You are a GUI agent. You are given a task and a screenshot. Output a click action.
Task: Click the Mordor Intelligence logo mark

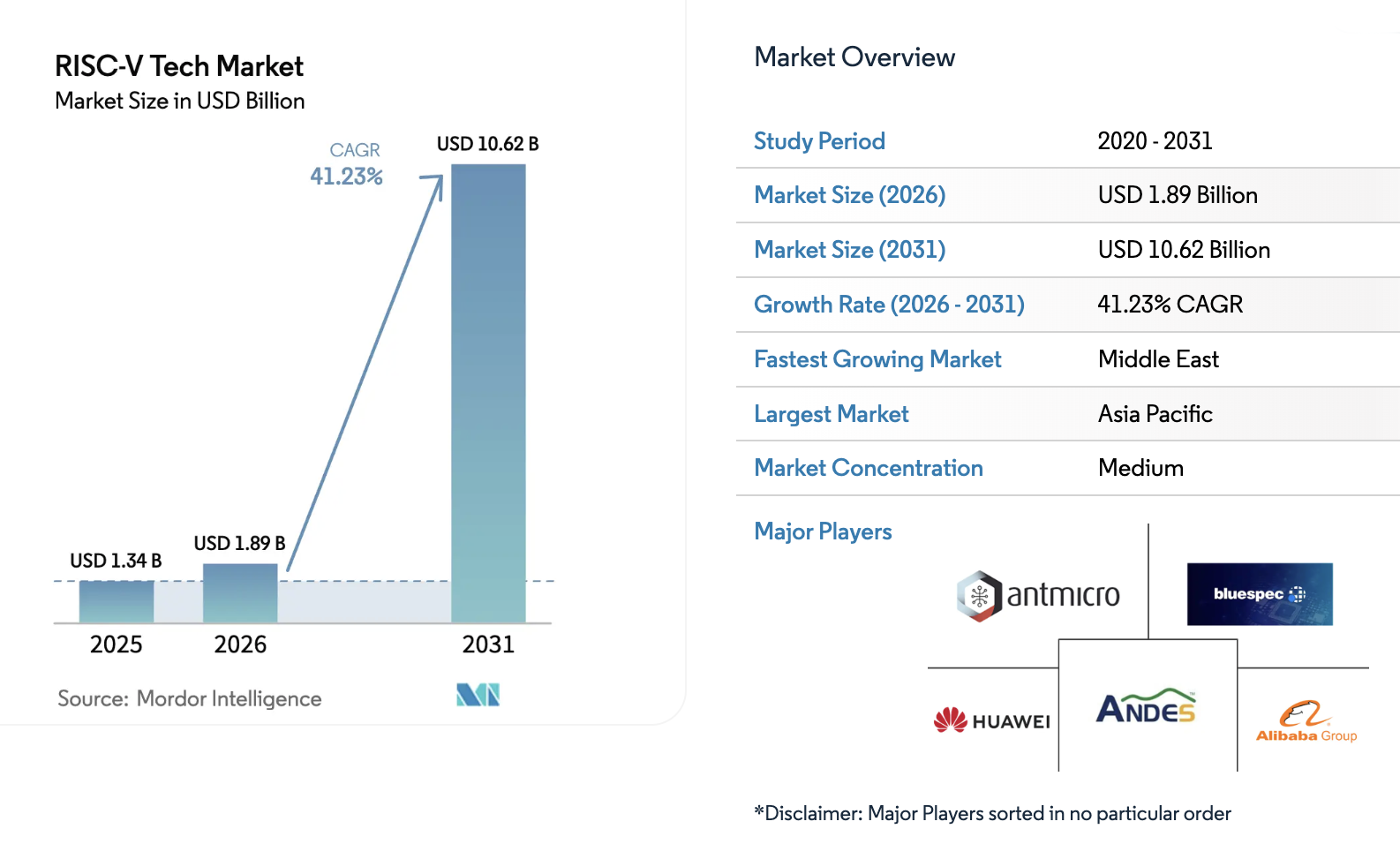tap(478, 695)
